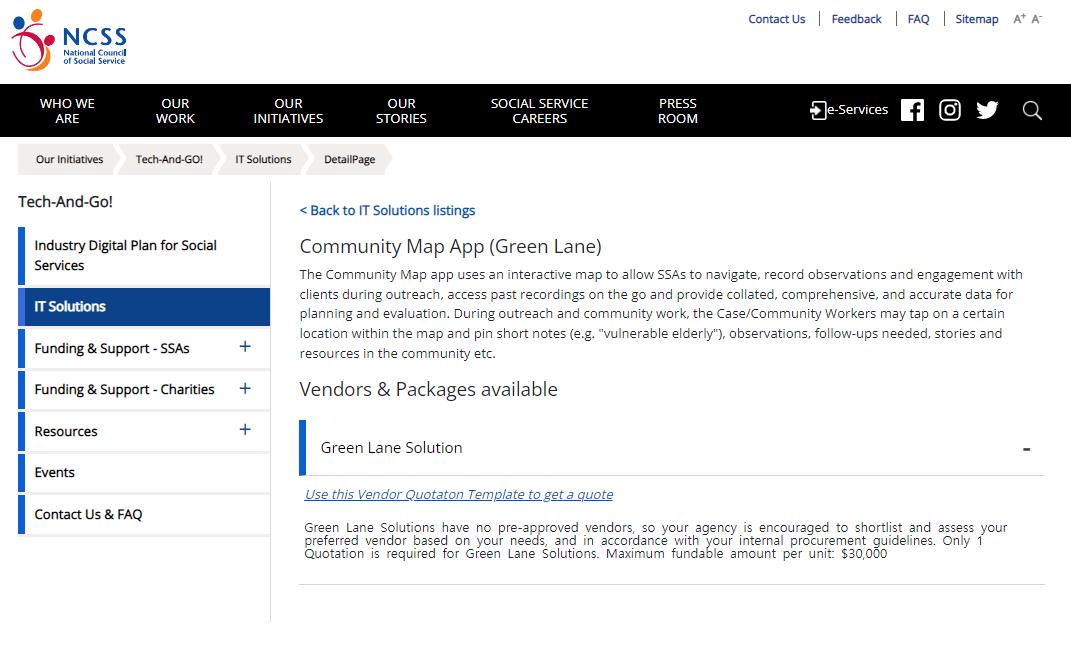Click the NCSS logo
This screenshot has width=1071, height=648.
(69, 40)
